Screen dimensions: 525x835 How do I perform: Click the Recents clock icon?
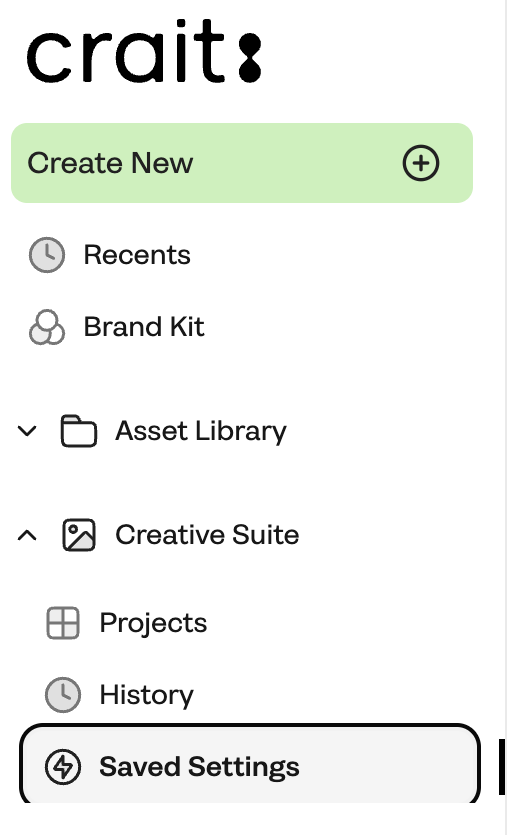(47, 255)
